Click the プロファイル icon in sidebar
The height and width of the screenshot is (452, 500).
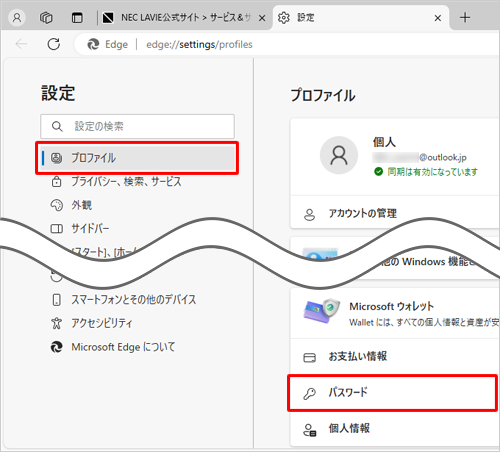(x=56, y=158)
